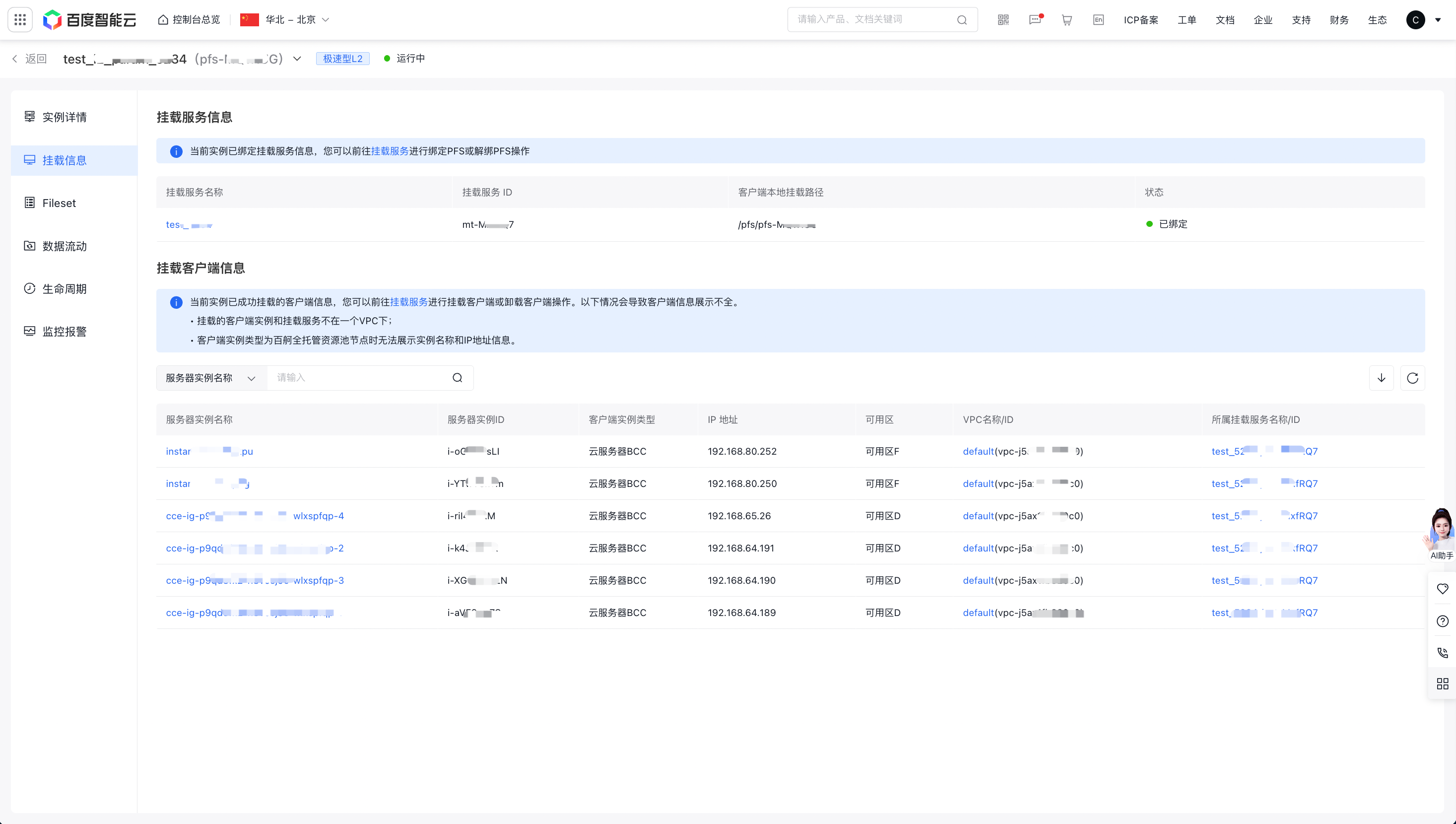Screen dimensions: 1456x824
Task: Open 监控报警 sidebar section
Action: click(x=64, y=332)
